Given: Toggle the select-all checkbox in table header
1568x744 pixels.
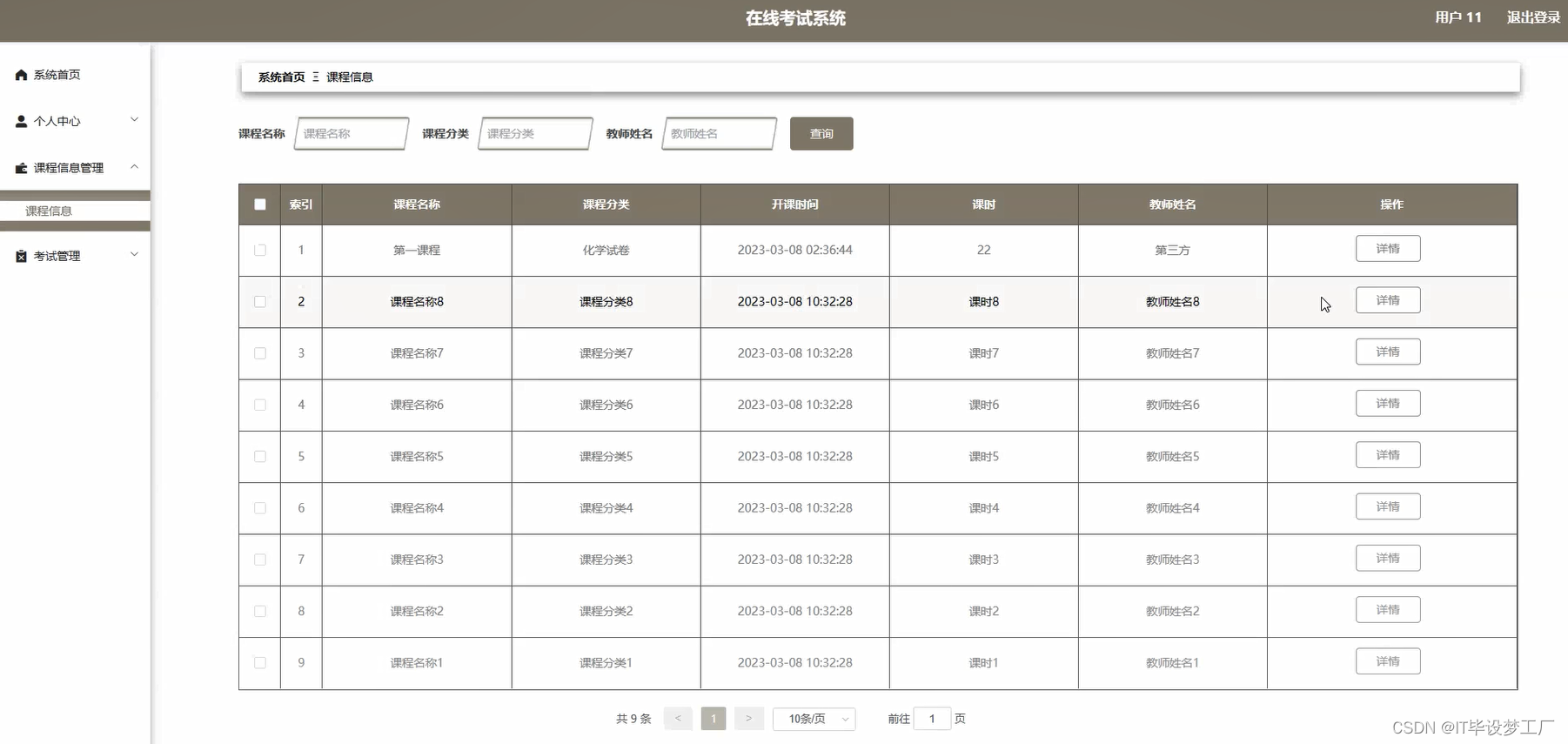Looking at the screenshot, I should (x=260, y=204).
